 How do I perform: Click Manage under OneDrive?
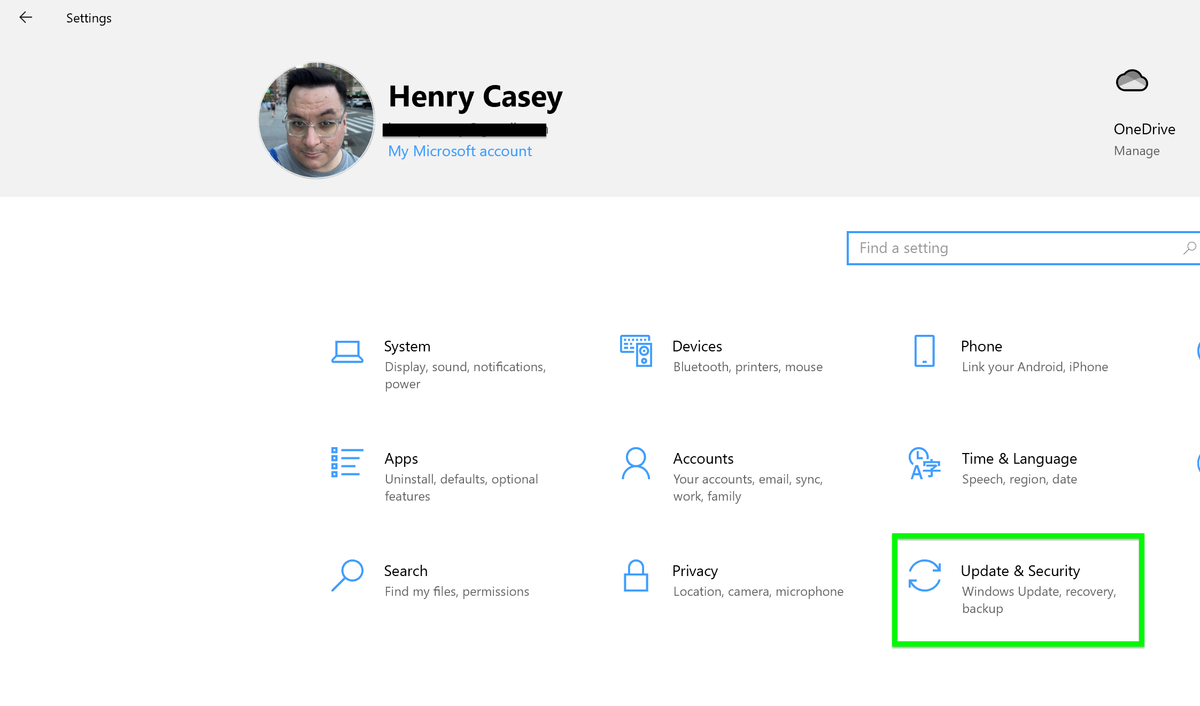(x=1136, y=150)
